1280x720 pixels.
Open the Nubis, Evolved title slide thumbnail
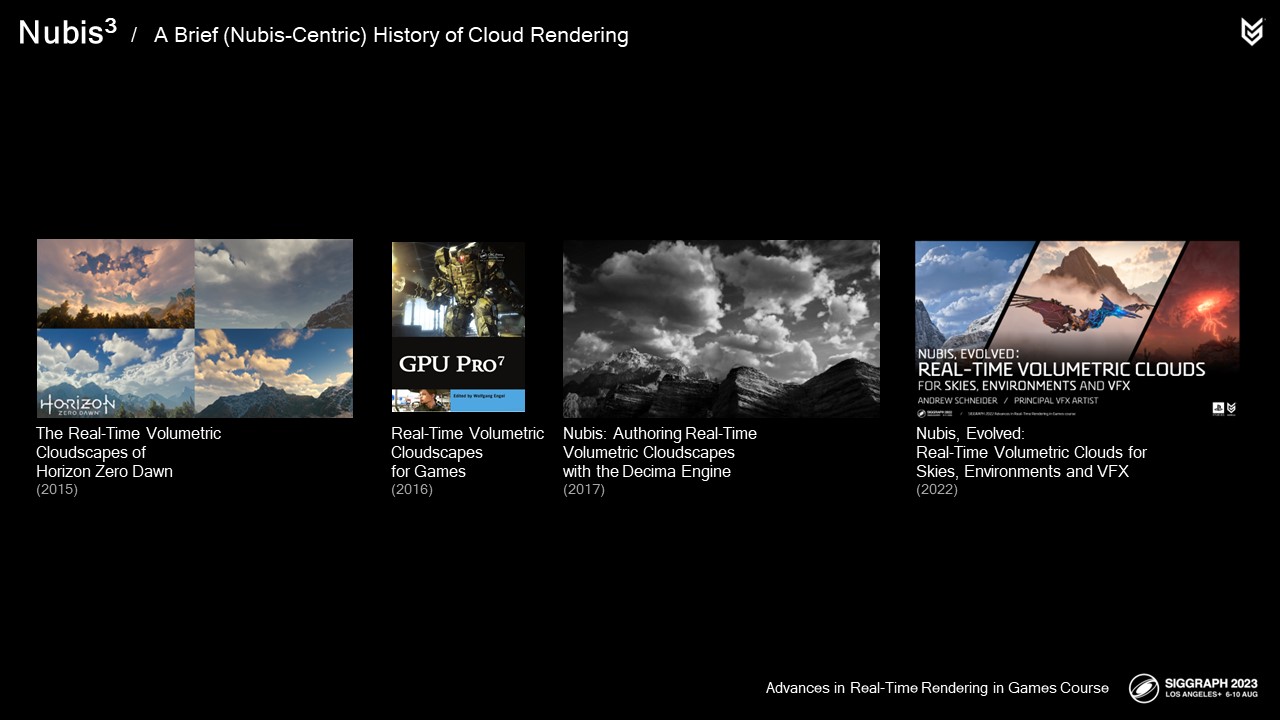1077,328
